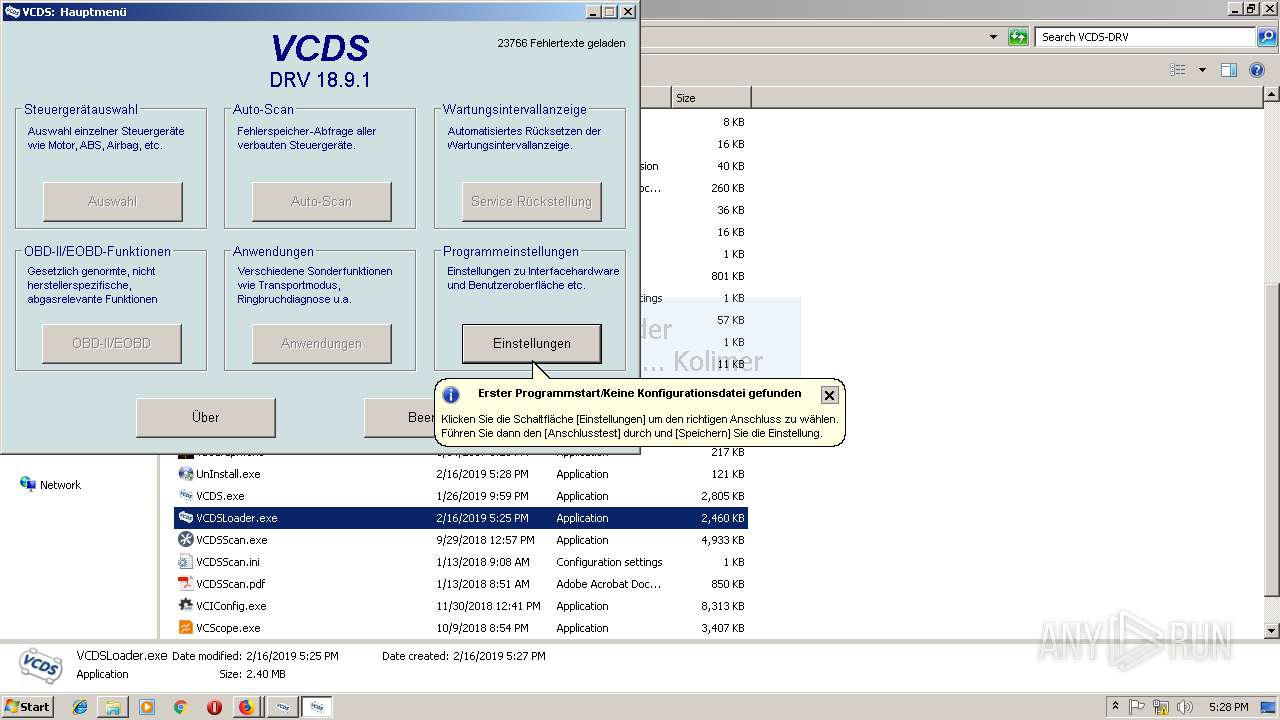The height and width of the screenshot is (720, 1280).
Task: Click the Network icon in the navigation pane
Action: tap(28, 484)
